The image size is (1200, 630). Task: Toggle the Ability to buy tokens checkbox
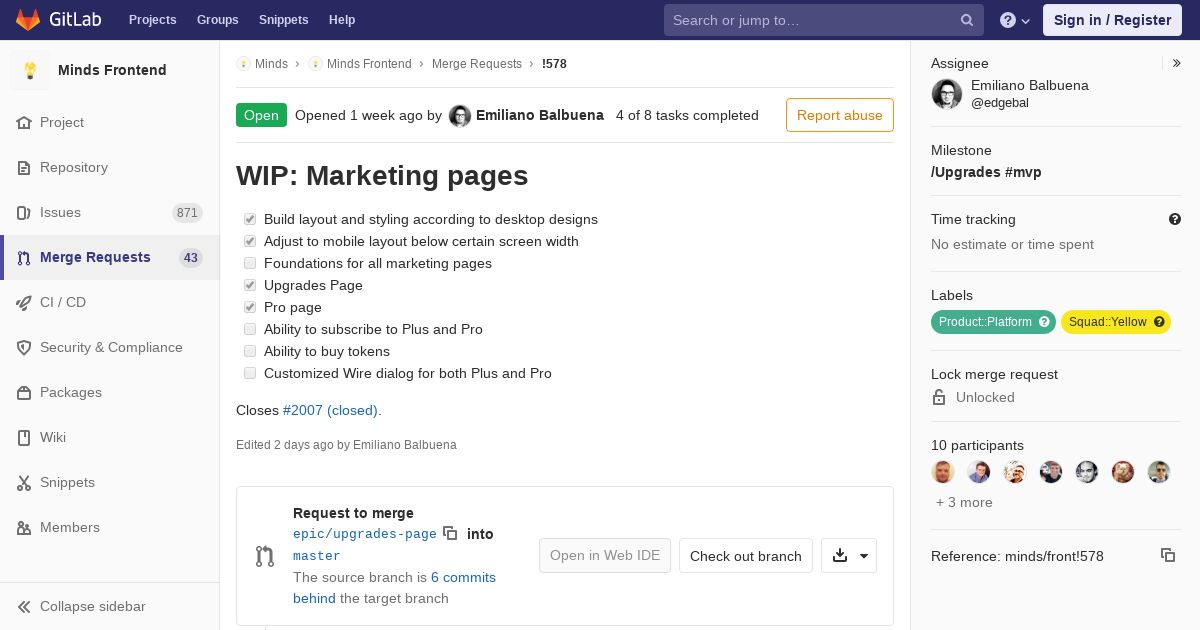click(250, 351)
